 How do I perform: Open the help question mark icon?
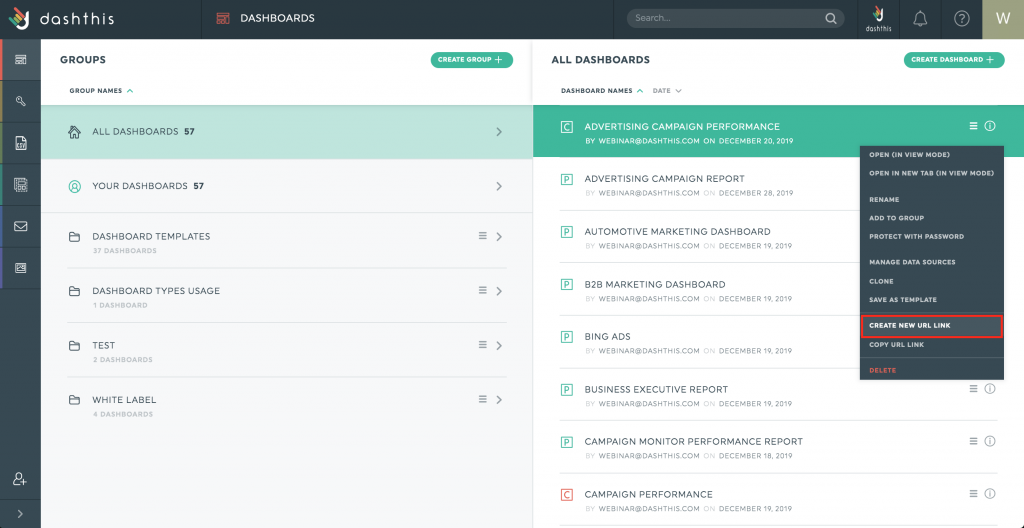tap(961, 19)
